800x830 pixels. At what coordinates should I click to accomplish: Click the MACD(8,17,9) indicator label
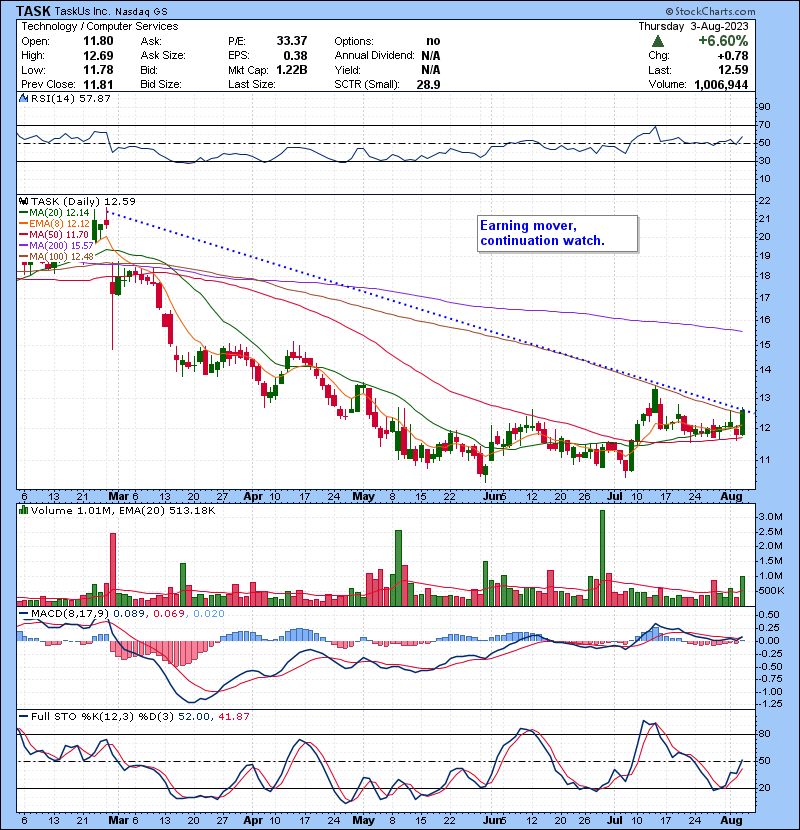click(x=70, y=614)
